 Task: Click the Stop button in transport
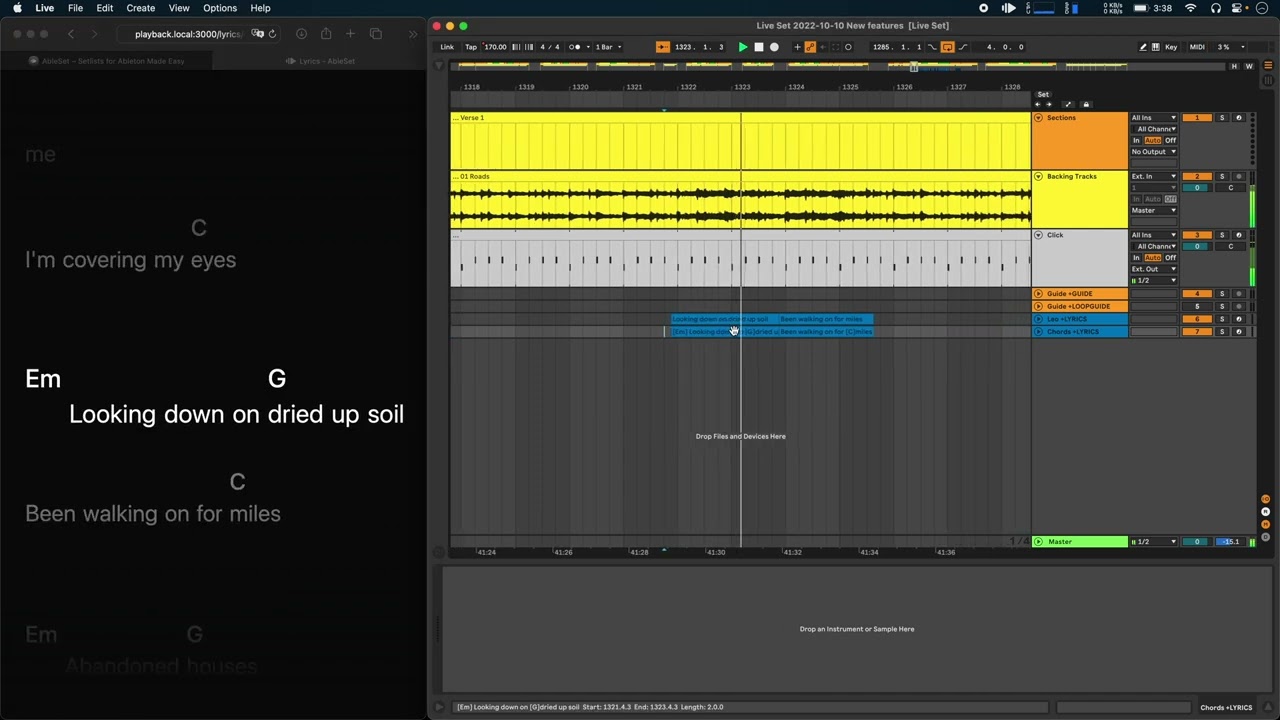(759, 47)
